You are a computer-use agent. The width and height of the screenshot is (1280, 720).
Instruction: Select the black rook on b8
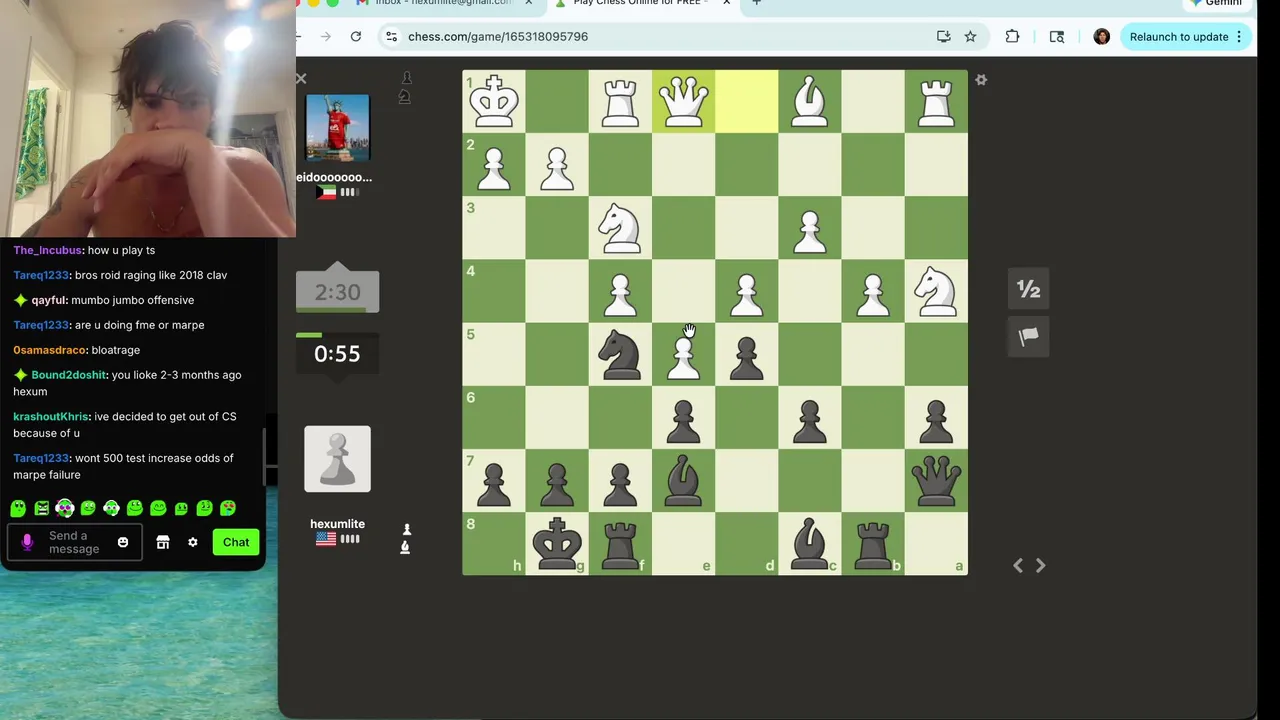873,543
